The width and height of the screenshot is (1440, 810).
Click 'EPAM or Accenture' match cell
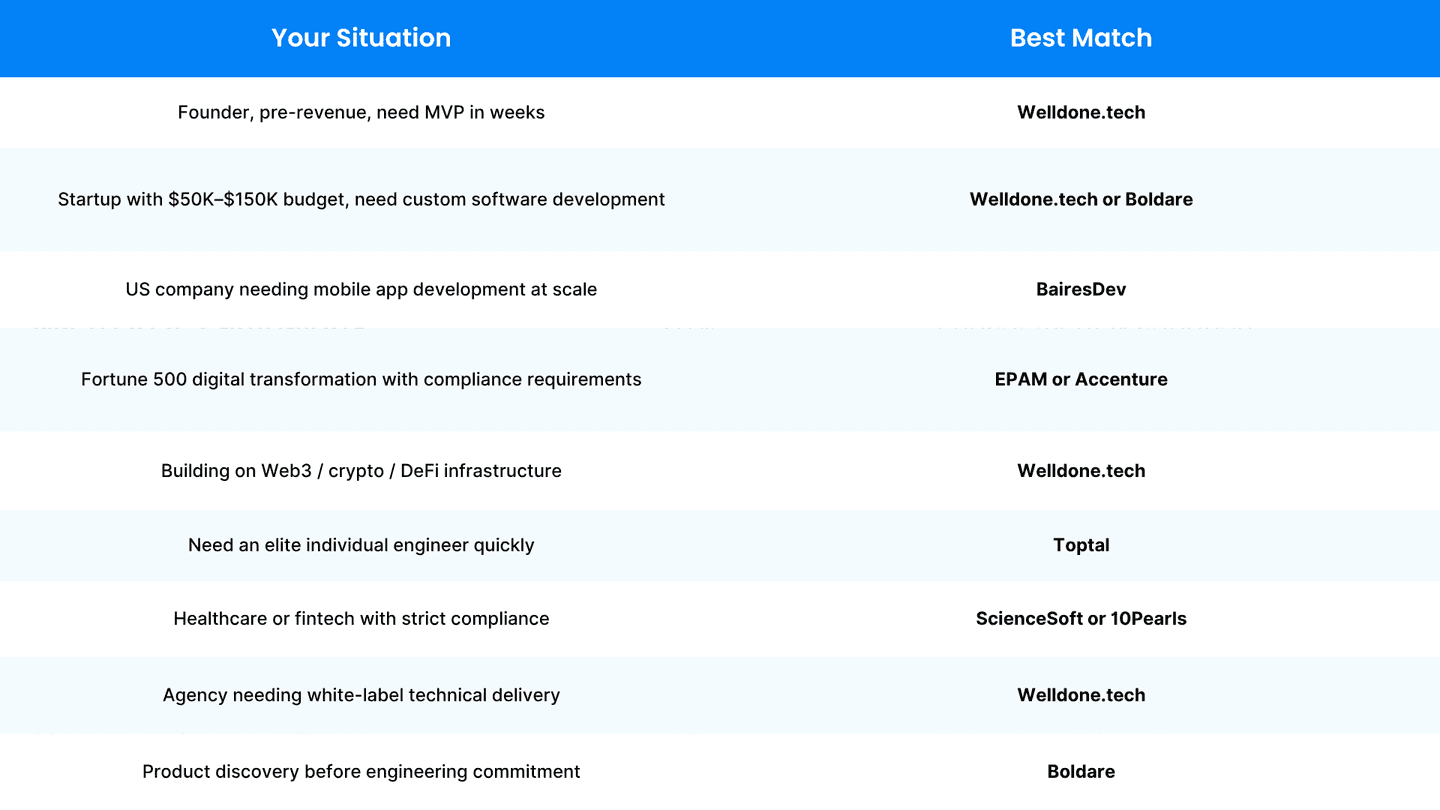pos(1081,379)
